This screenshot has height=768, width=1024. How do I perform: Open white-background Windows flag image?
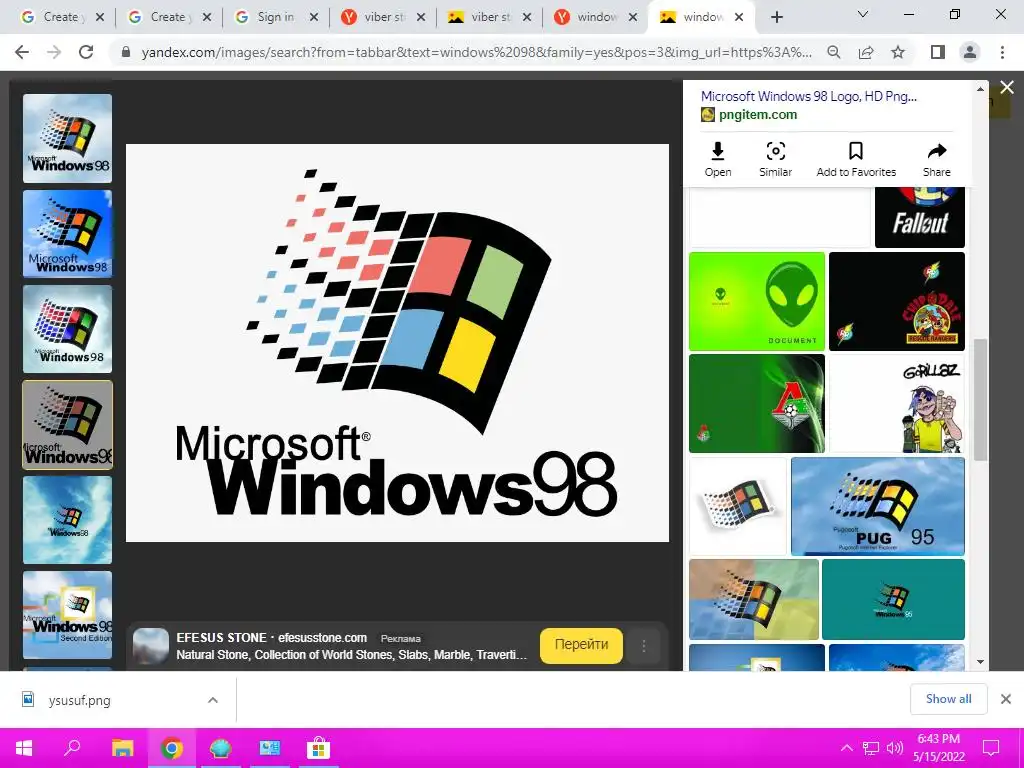(738, 506)
